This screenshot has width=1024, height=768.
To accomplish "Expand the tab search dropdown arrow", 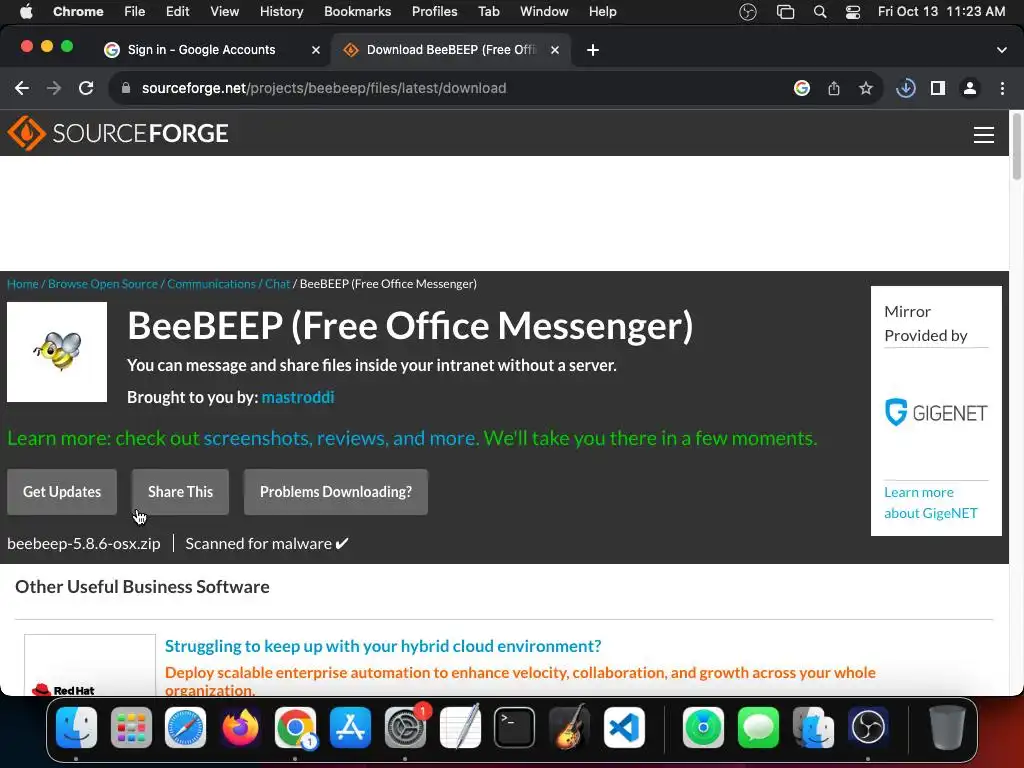I will [1002, 50].
